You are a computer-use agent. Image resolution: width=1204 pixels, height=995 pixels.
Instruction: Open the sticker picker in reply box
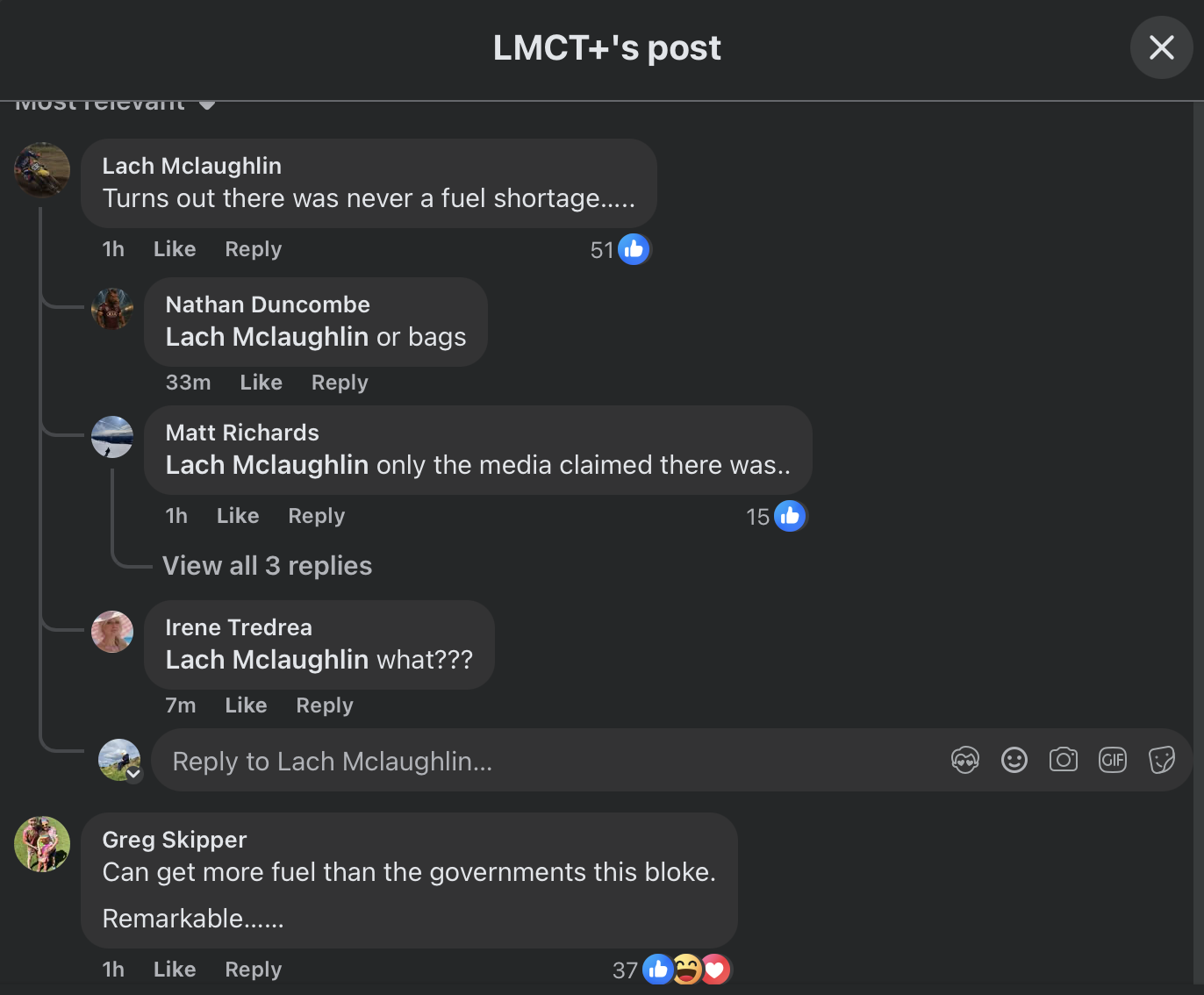[1161, 760]
